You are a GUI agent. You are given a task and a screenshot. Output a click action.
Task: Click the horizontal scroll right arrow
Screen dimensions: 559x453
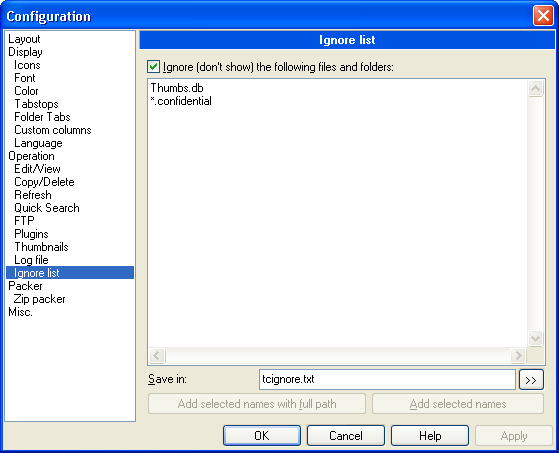pos(518,355)
